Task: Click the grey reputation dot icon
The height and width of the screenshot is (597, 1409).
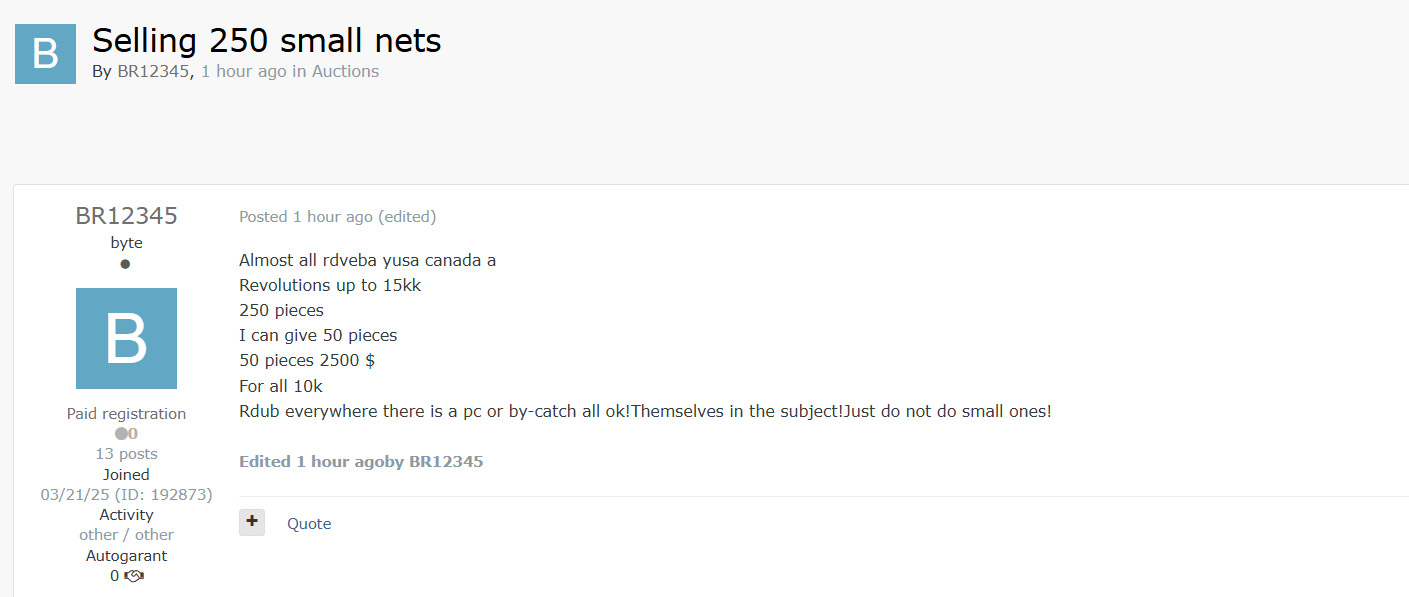Action: (121, 434)
